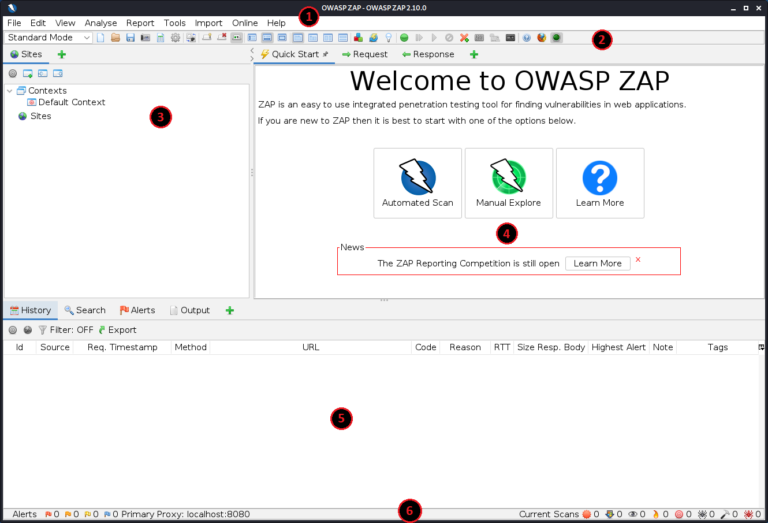Switch to the Alerts tab
Image resolution: width=768 pixels, height=523 pixels.
pyautogui.click(x=137, y=310)
